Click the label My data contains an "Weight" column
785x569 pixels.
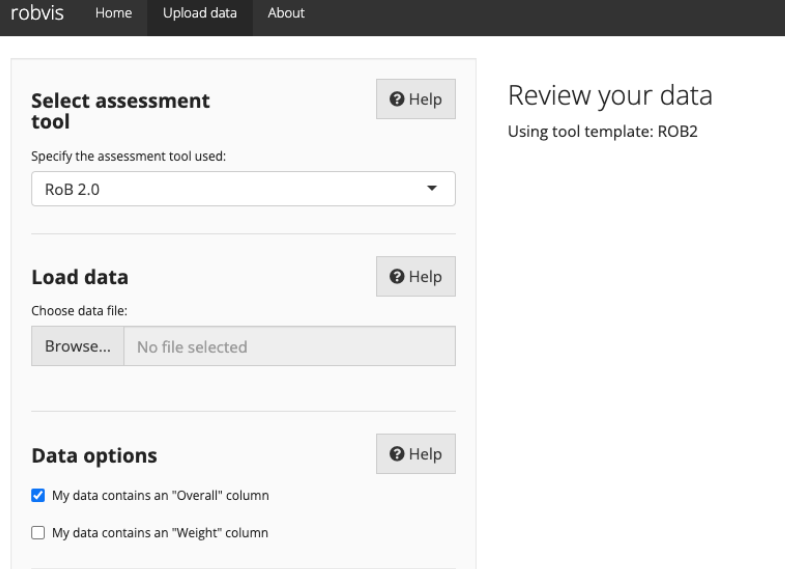160,532
